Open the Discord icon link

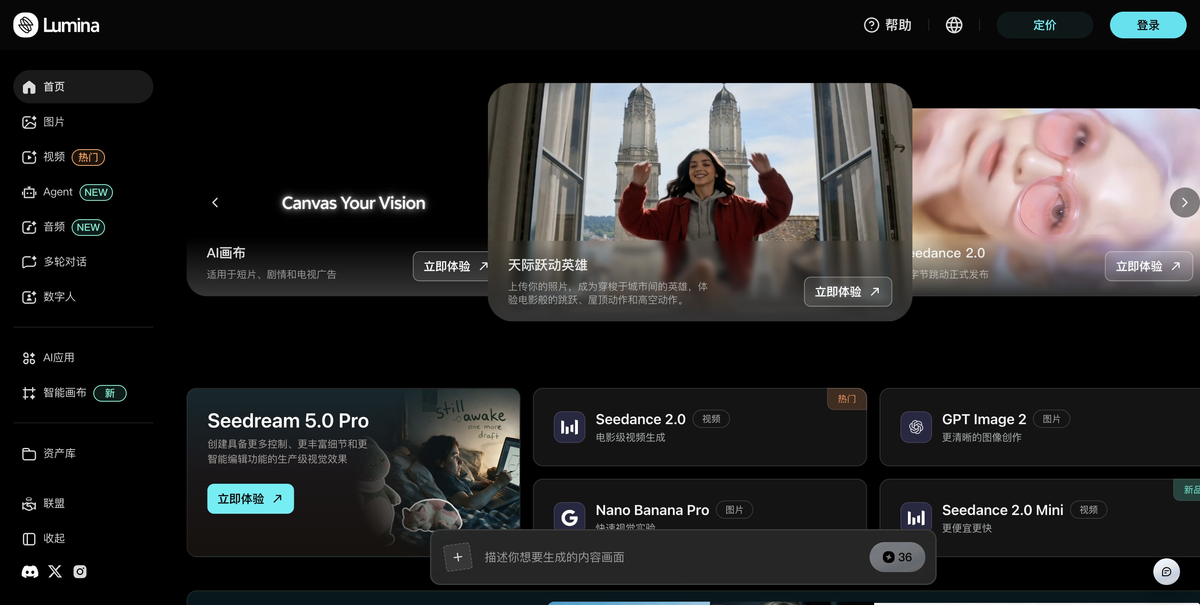[29, 572]
